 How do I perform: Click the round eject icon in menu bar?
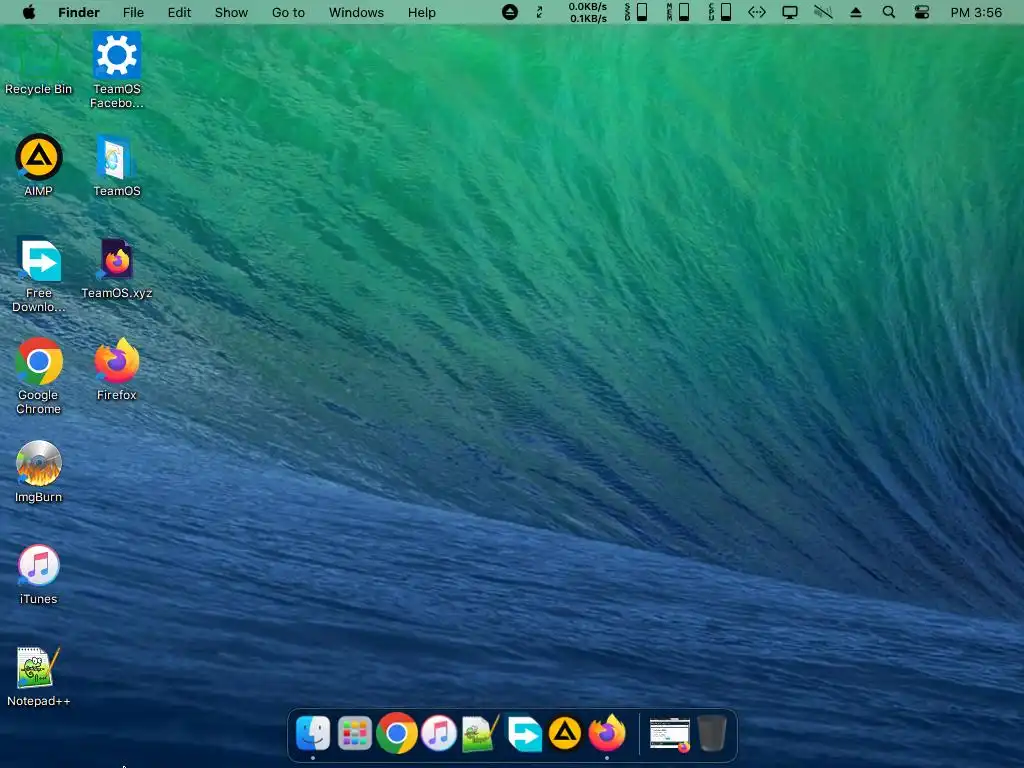click(510, 12)
